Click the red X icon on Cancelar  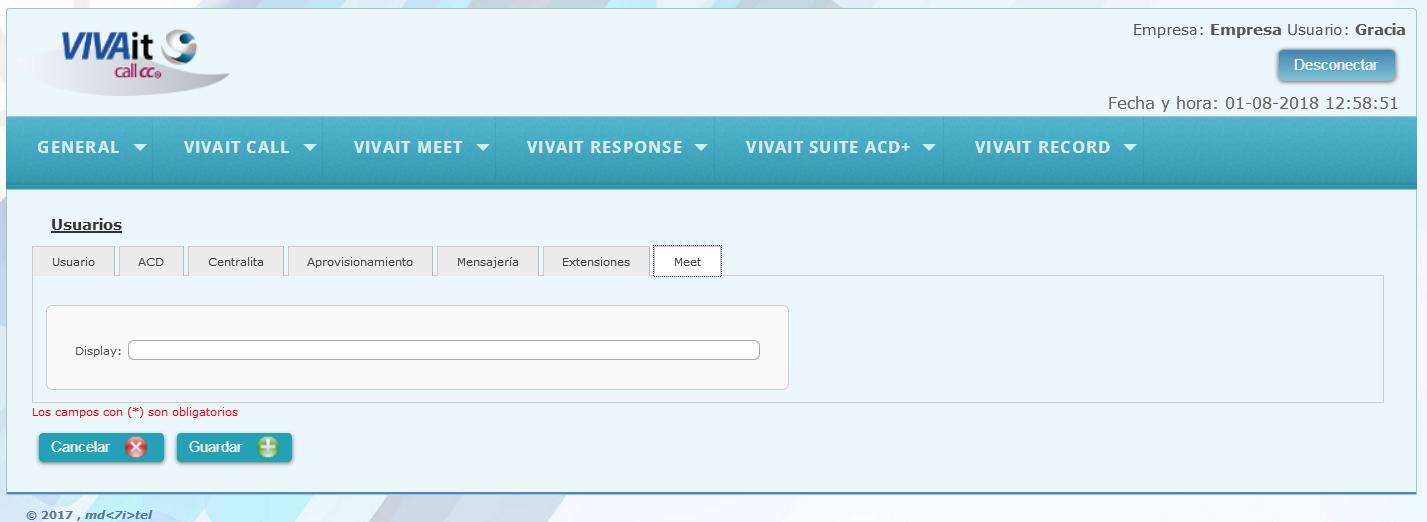tap(136, 448)
